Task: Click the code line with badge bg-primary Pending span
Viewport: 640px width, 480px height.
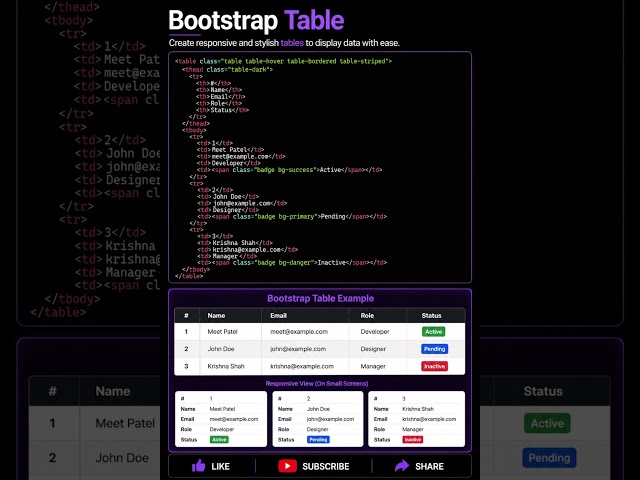Action: tap(292, 216)
